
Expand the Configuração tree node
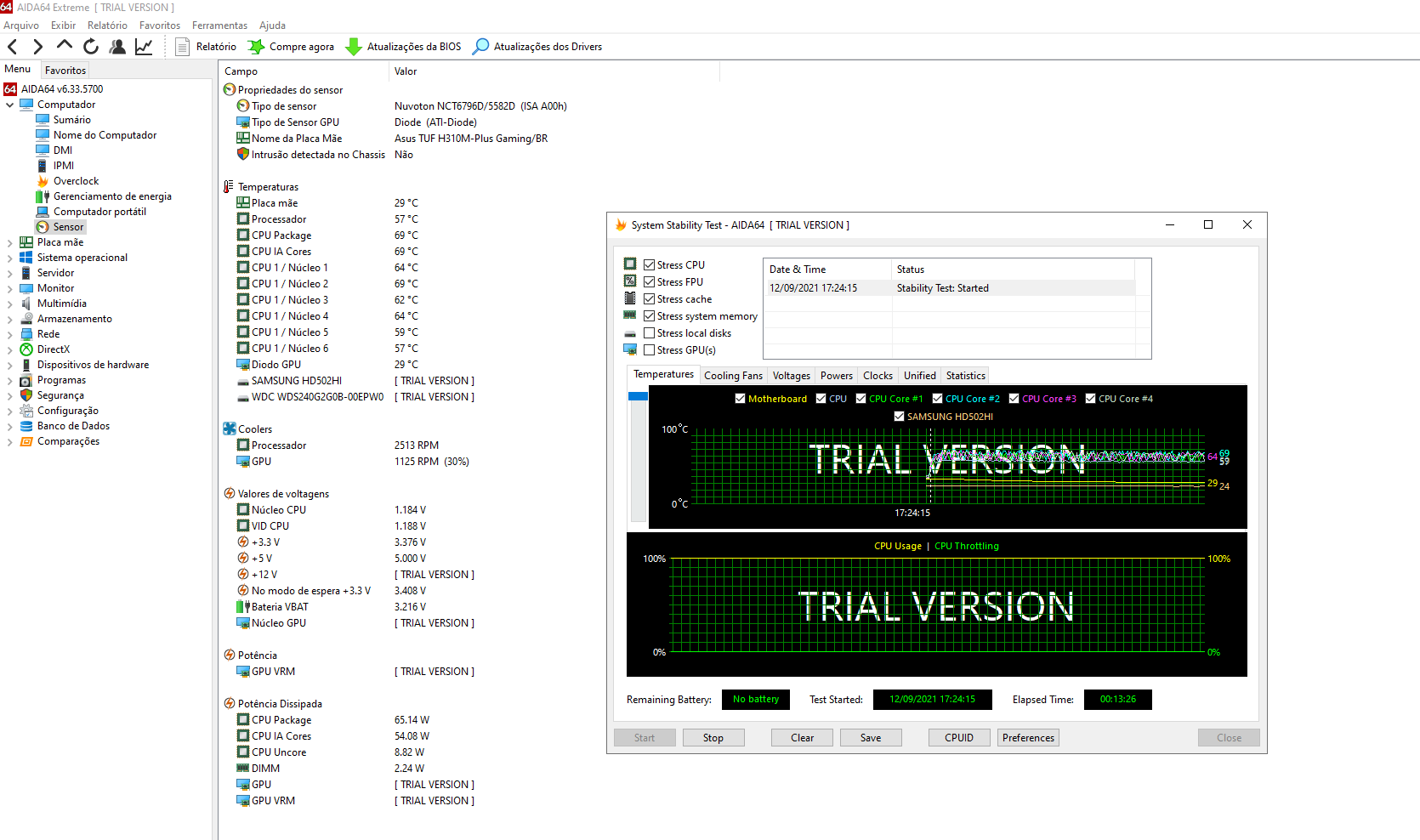(10, 411)
